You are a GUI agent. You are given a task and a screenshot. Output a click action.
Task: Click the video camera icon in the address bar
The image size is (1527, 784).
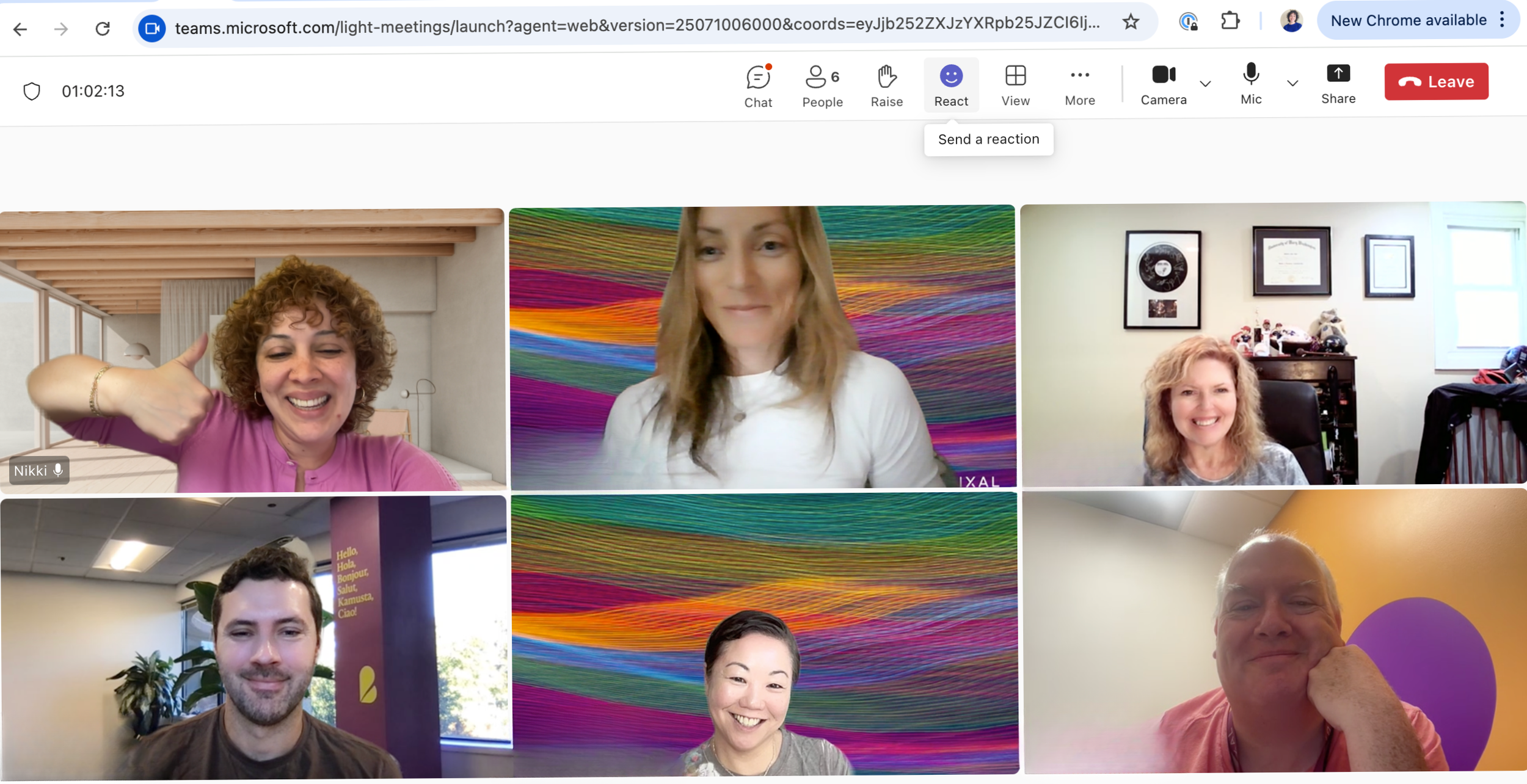click(152, 28)
